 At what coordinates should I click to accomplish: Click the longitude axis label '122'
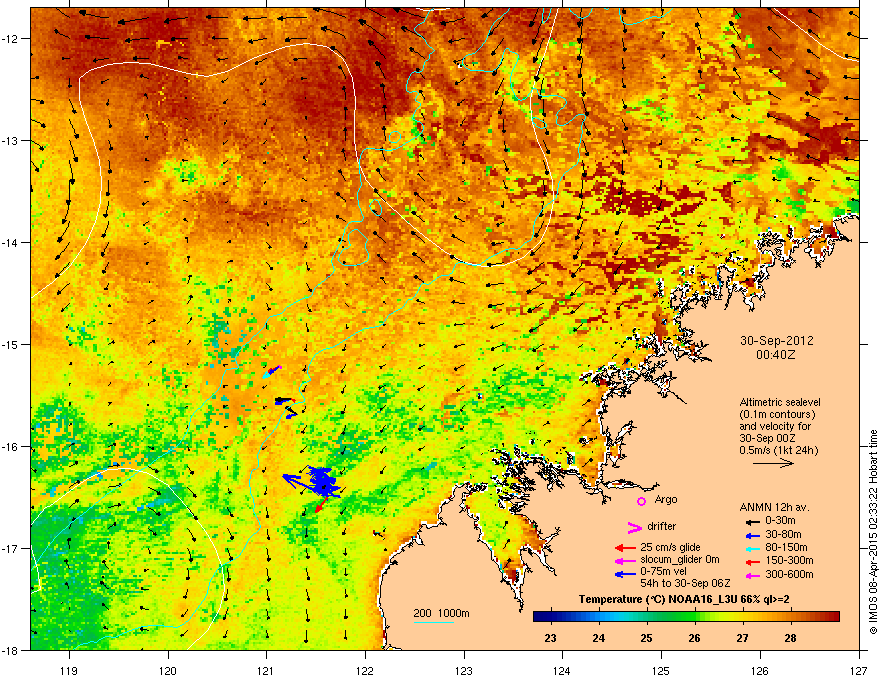365,671
